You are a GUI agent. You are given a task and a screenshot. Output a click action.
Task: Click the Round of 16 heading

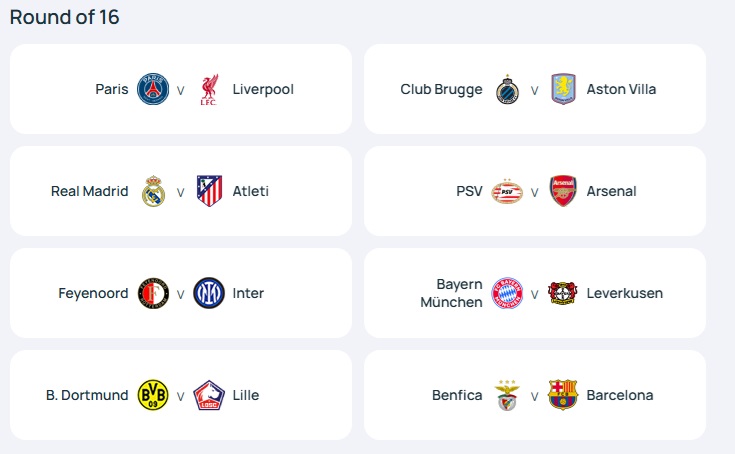(64, 17)
